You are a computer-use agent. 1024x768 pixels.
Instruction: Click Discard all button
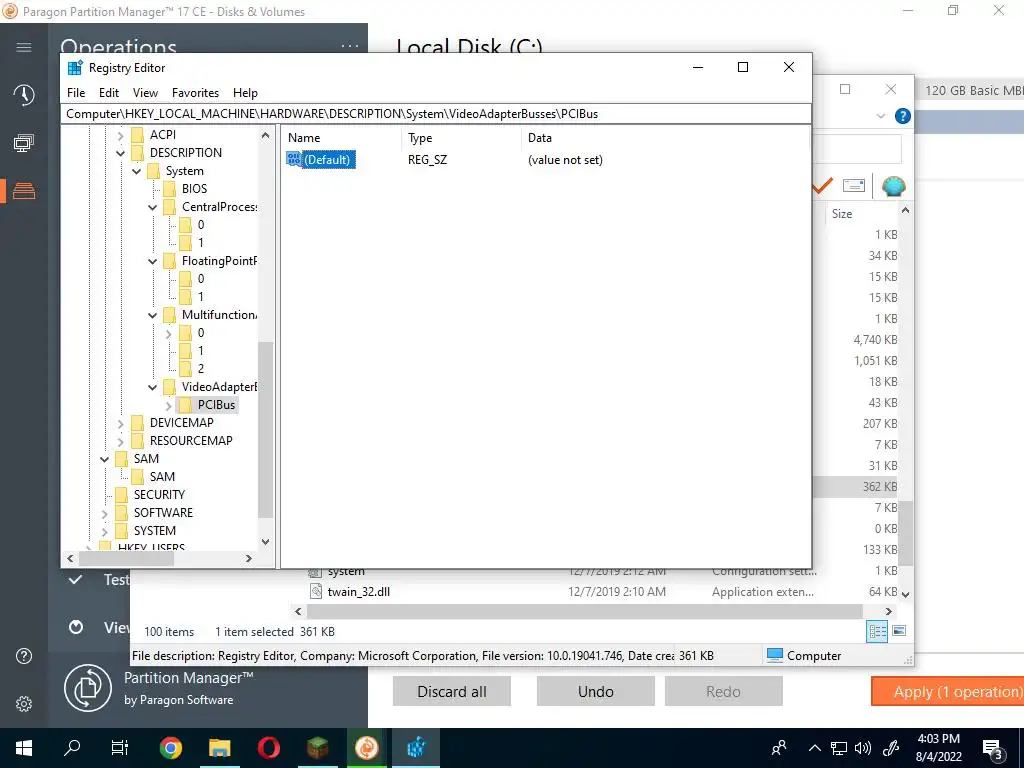[x=452, y=691]
